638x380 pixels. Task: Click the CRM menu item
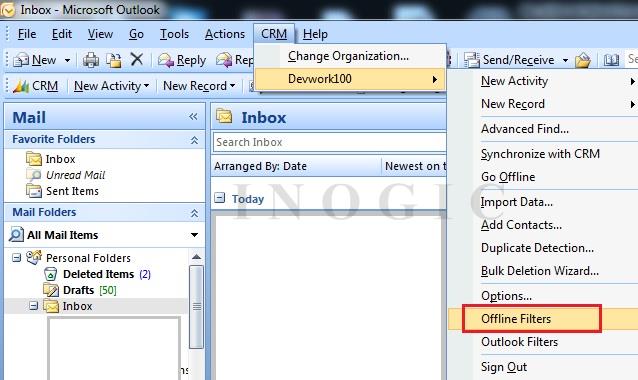click(274, 34)
